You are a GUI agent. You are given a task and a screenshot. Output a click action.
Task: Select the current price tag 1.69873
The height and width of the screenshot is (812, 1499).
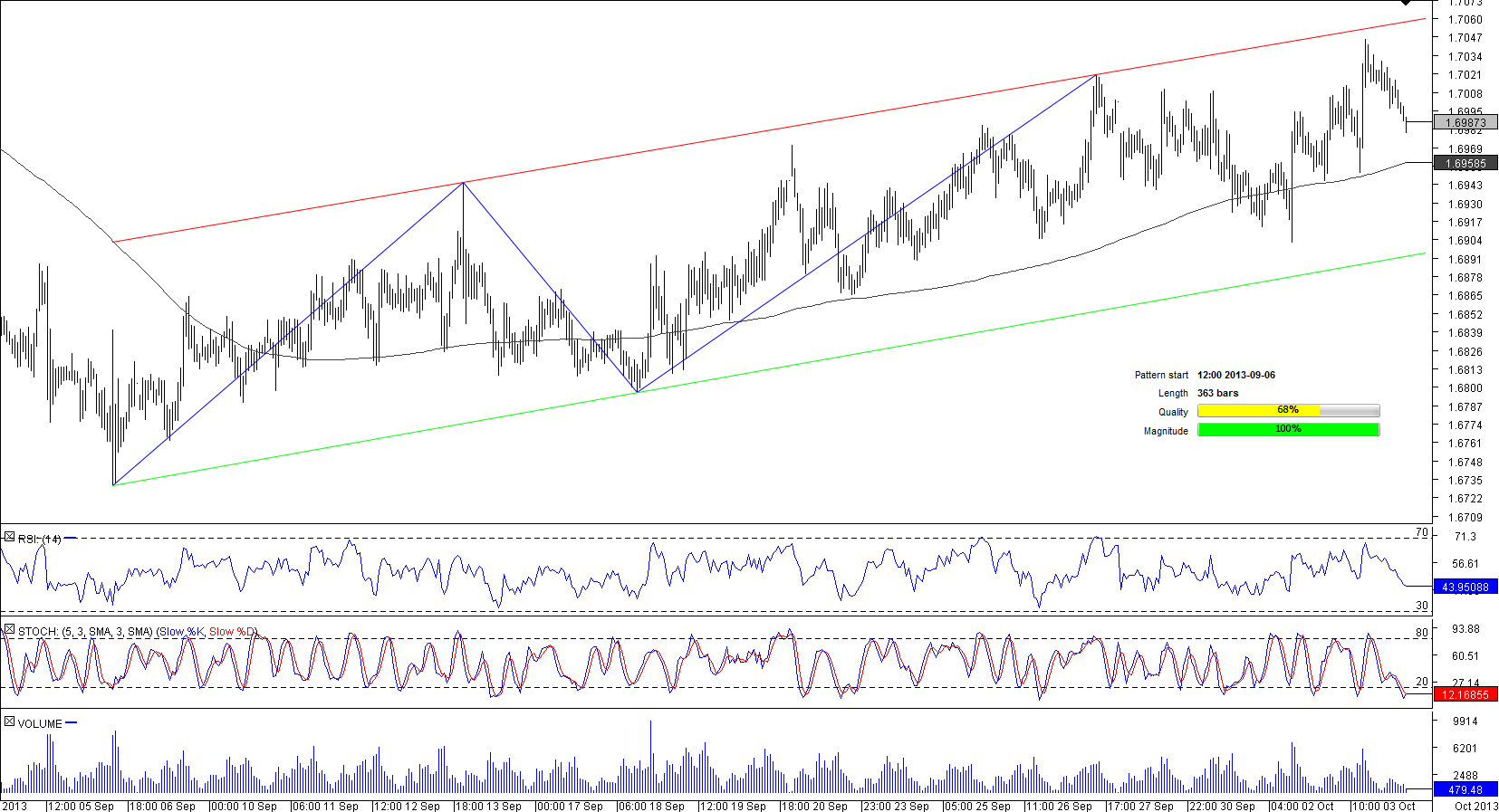(x=1465, y=122)
